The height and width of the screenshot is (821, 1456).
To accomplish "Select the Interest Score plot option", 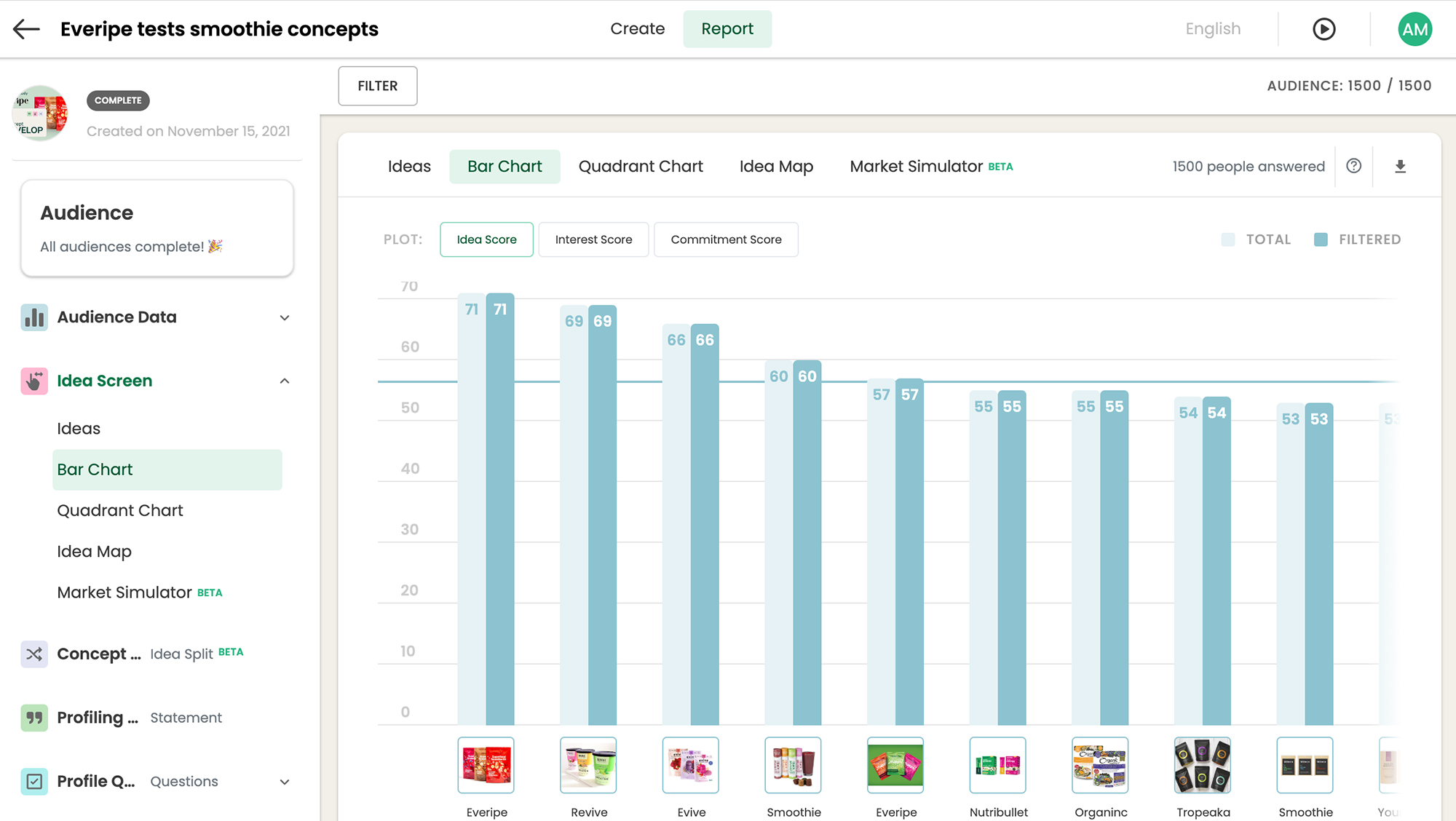I will click(x=593, y=239).
